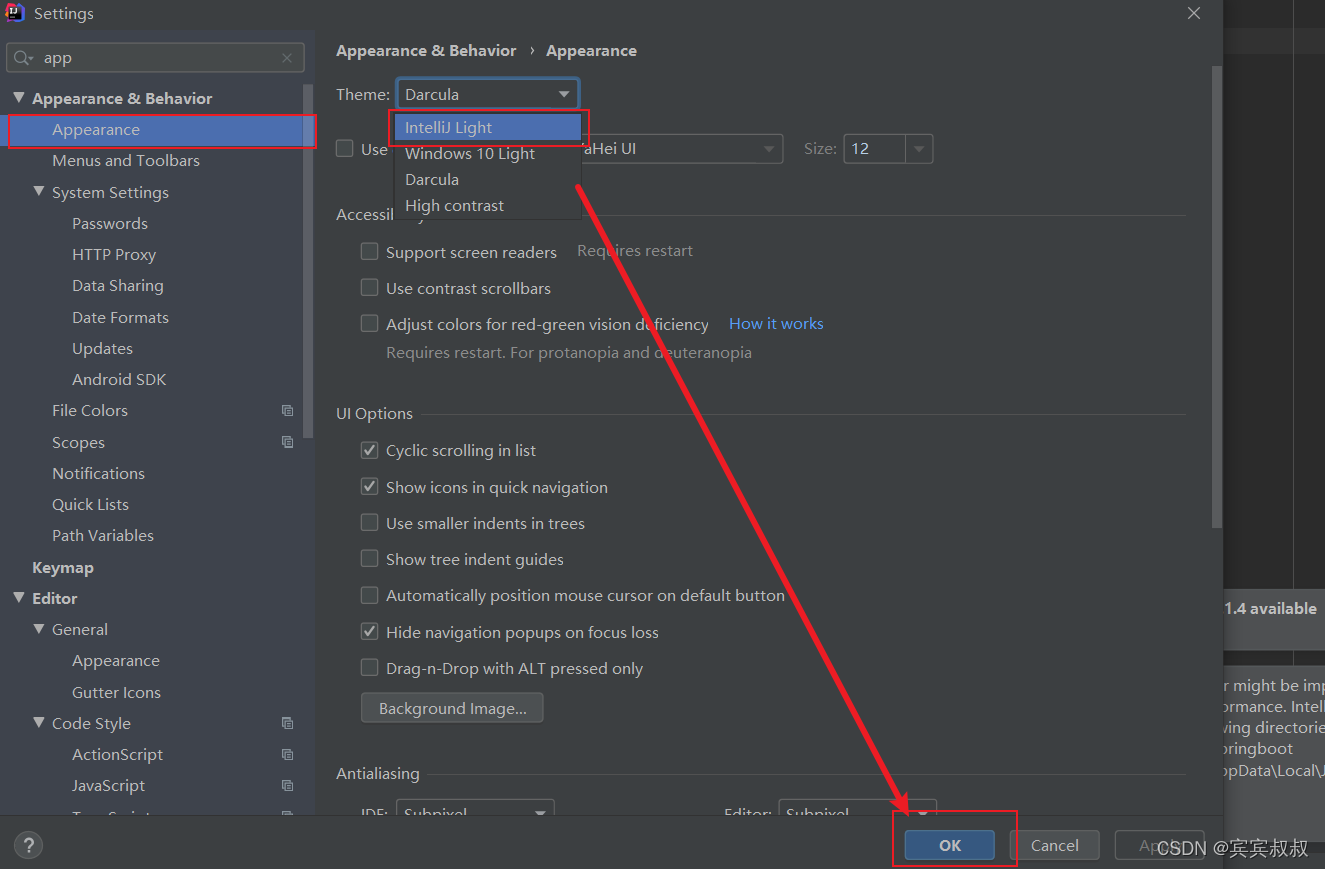Open Keymap settings page
The width and height of the screenshot is (1325, 869).
coord(62,567)
